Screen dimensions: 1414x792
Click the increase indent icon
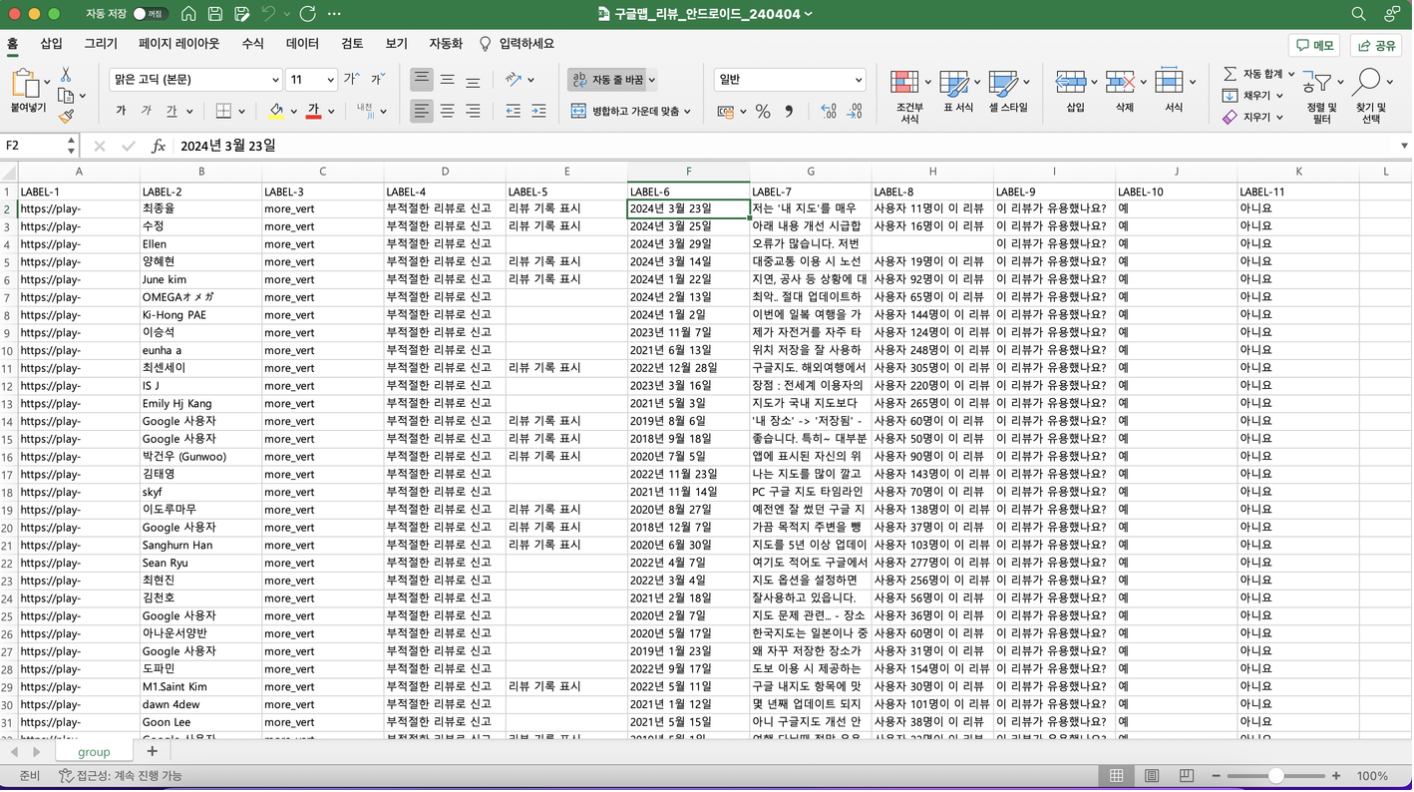pyautogui.click(x=539, y=111)
